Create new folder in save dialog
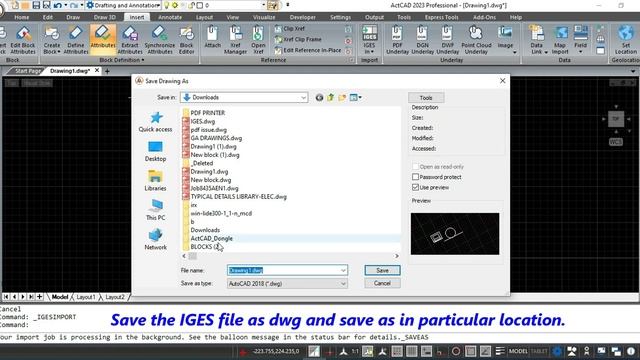Screen dimensions: 640x360 pyautogui.click(x=342, y=98)
